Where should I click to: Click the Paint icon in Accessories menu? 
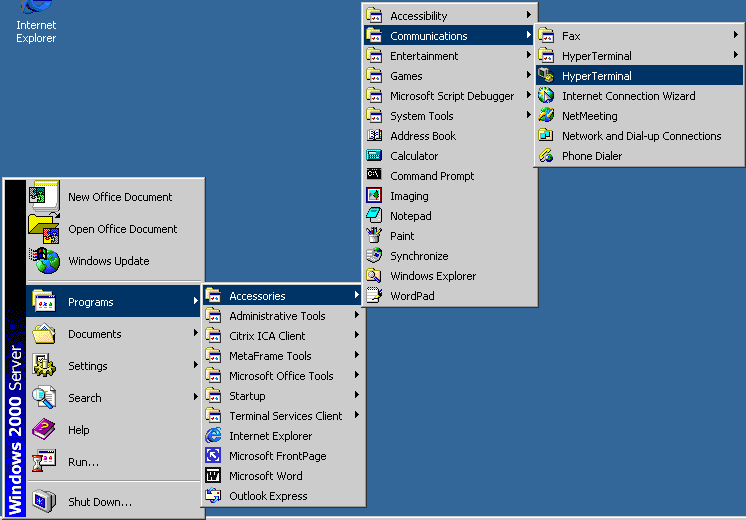point(374,236)
